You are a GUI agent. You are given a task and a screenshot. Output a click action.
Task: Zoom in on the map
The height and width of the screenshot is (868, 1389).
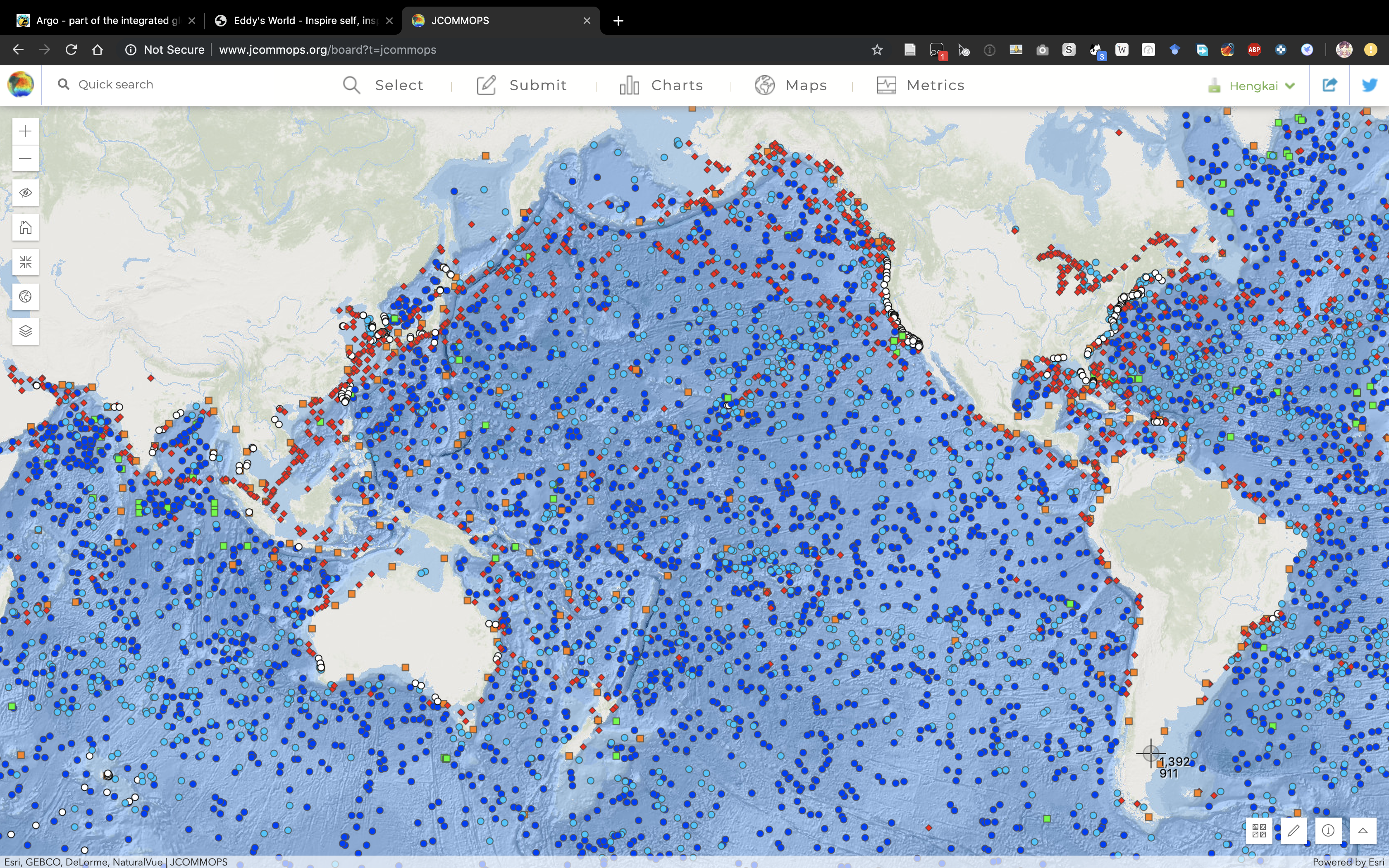click(25, 131)
